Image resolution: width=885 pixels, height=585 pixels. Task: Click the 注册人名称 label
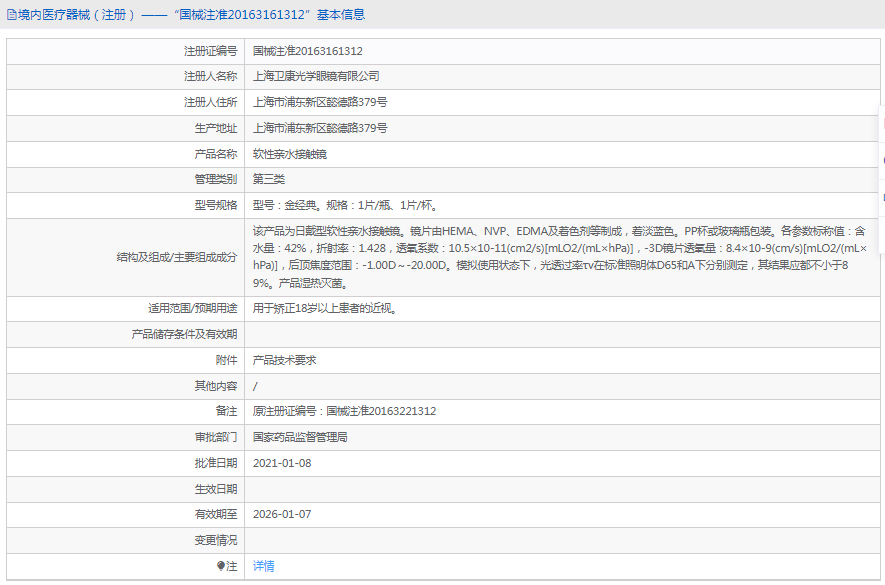click(211, 76)
